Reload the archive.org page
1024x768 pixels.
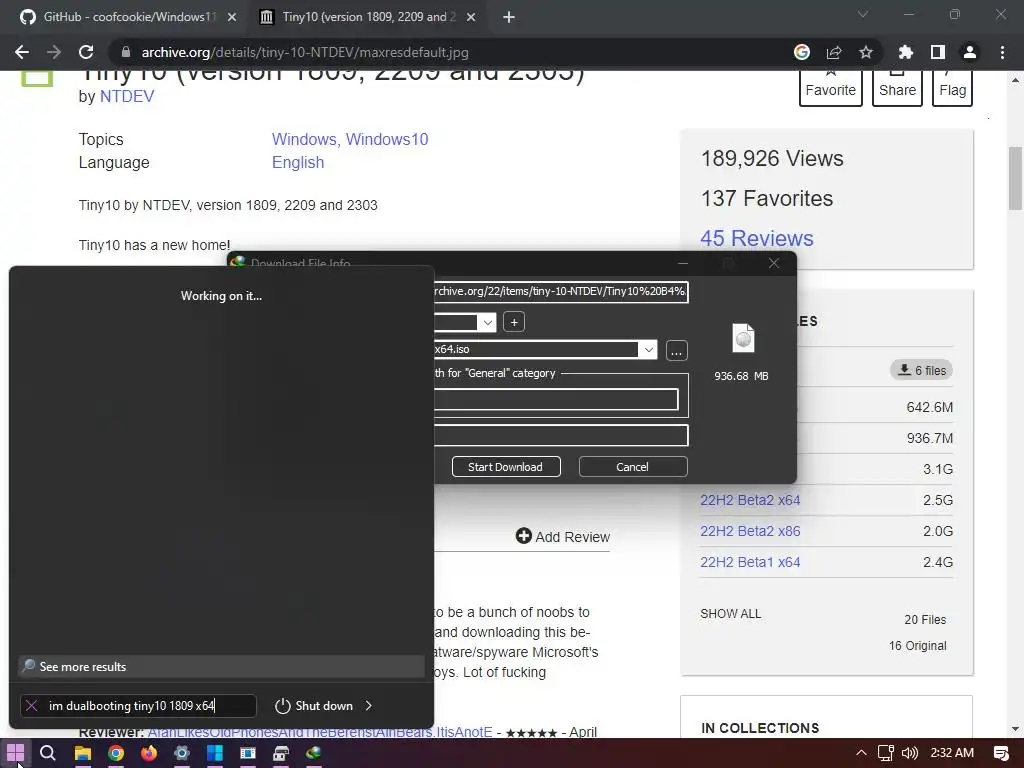pyautogui.click(x=86, y=52)
